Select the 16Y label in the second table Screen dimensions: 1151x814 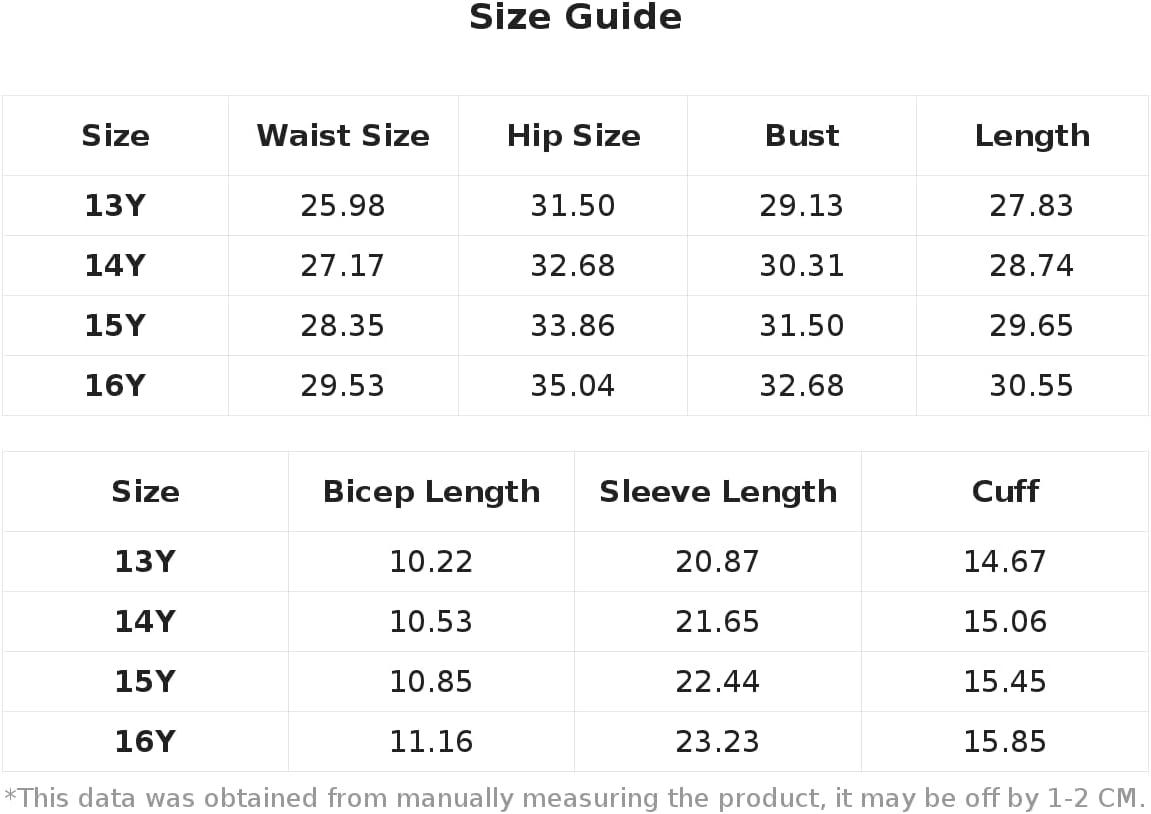[x=145, y=742]
